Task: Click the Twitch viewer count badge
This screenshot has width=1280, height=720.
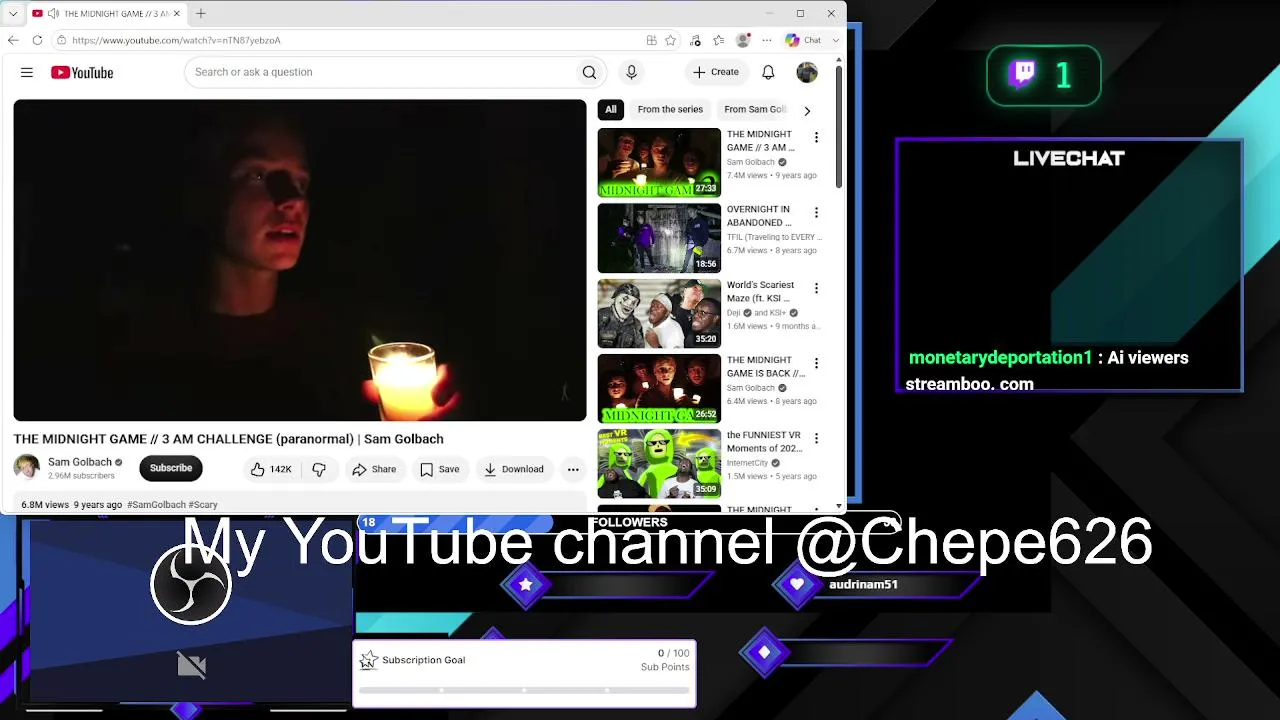Action: point(1043,75)
